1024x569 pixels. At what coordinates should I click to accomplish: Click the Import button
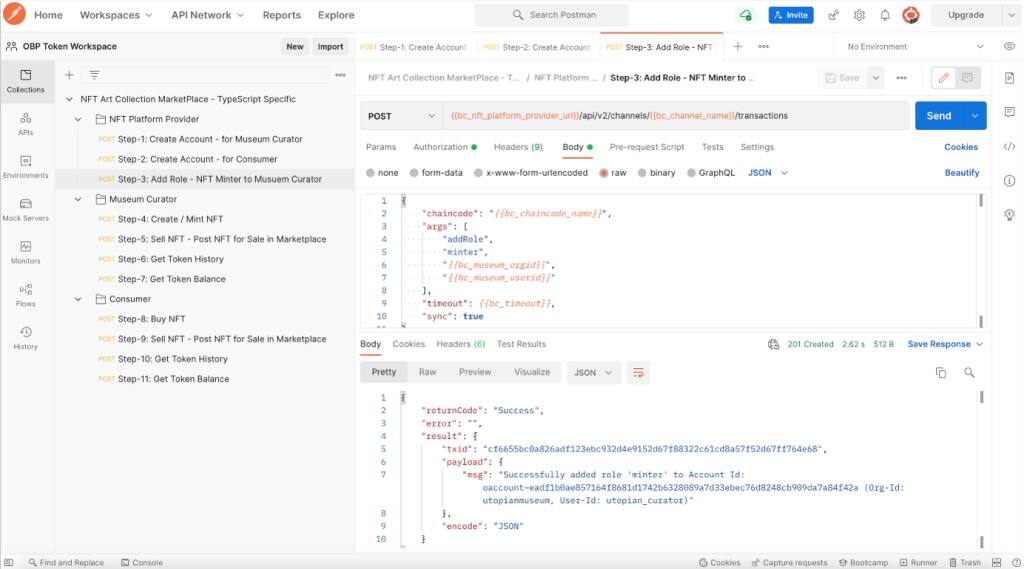click(x=330, y=46)
